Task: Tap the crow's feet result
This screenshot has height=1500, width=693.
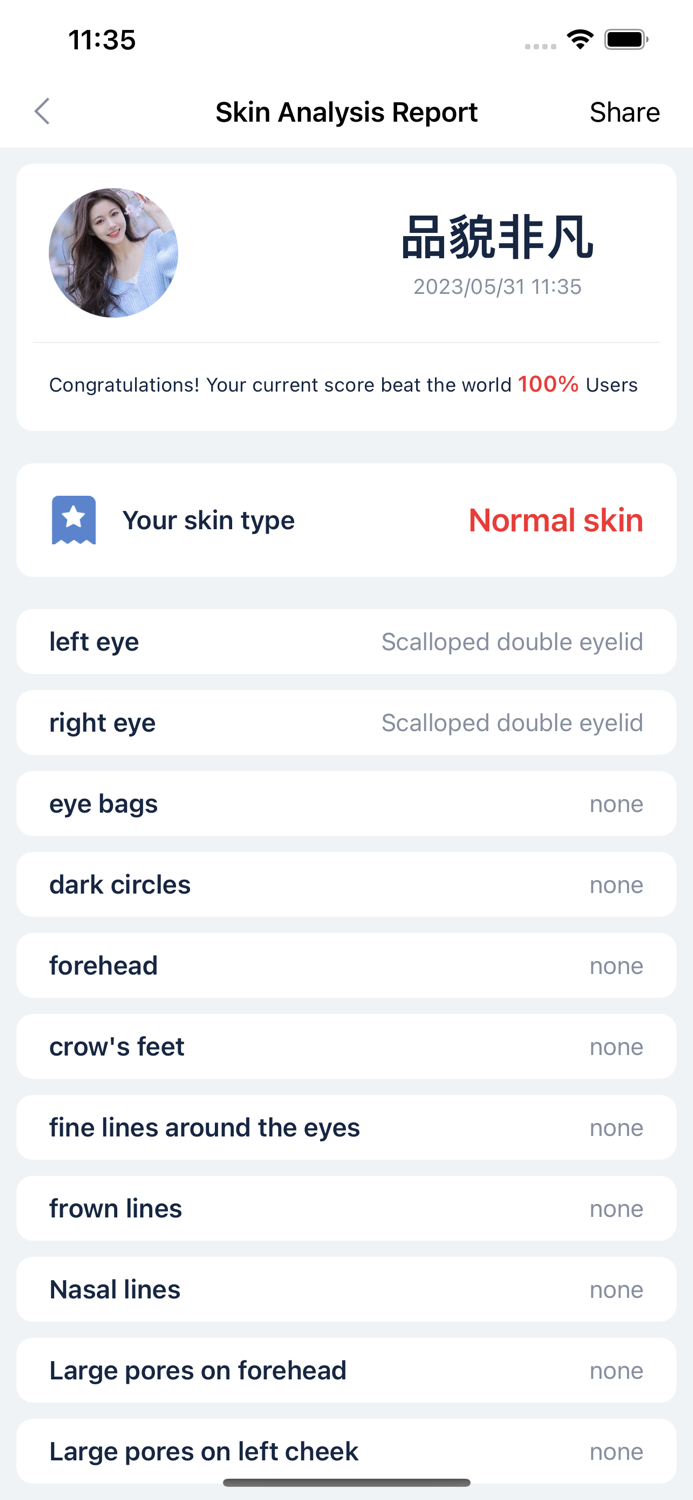Action: (346, 1046)
